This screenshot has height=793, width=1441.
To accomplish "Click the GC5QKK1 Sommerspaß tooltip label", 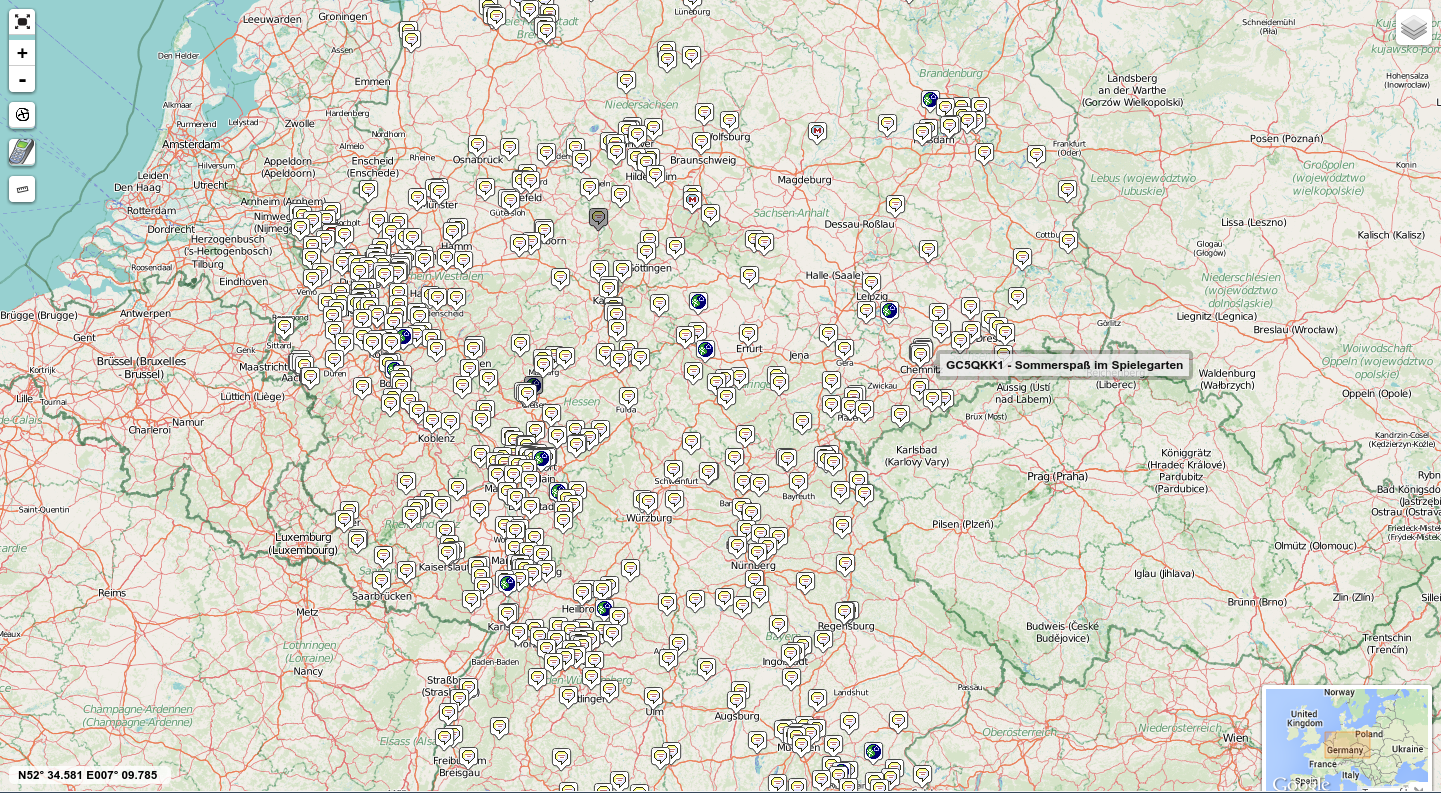I will (x=1064, y=365).
